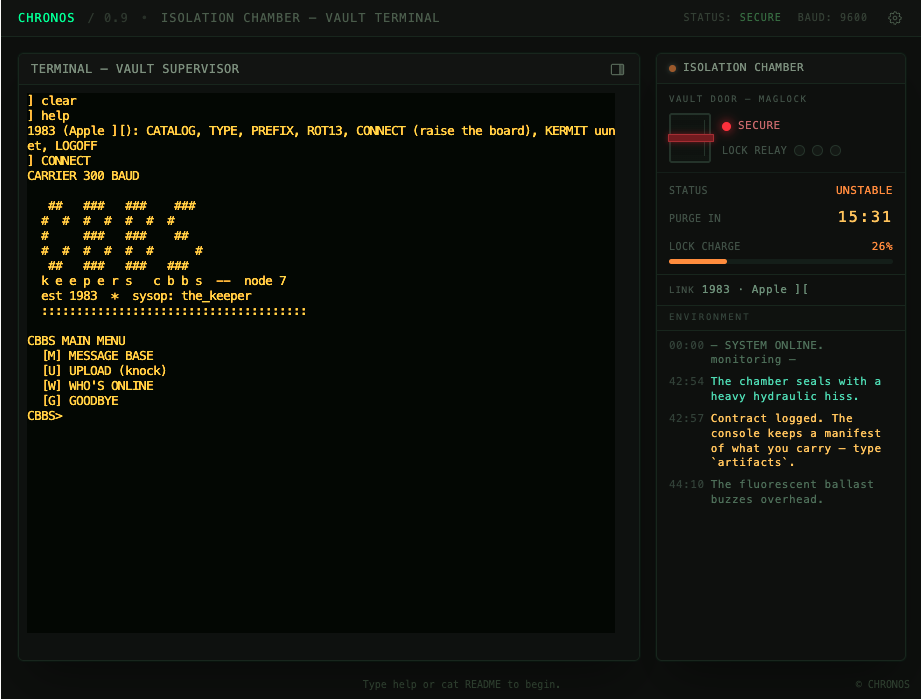
Task: Click the 0.9 version number in header
Action: click(x=116, y=18)
